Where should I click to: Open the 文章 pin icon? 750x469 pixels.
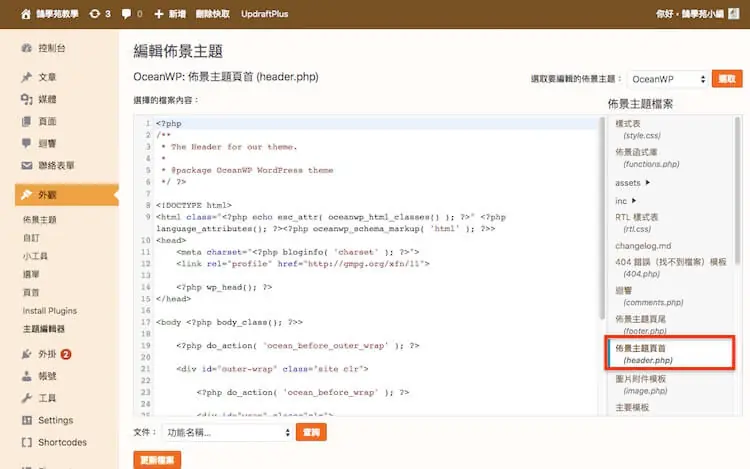(x=27, y=77)
